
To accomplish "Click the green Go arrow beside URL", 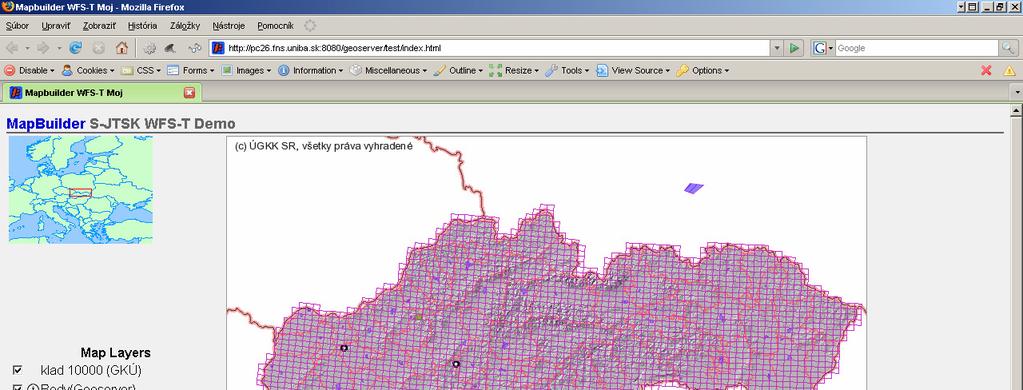I will coord(794,48).
